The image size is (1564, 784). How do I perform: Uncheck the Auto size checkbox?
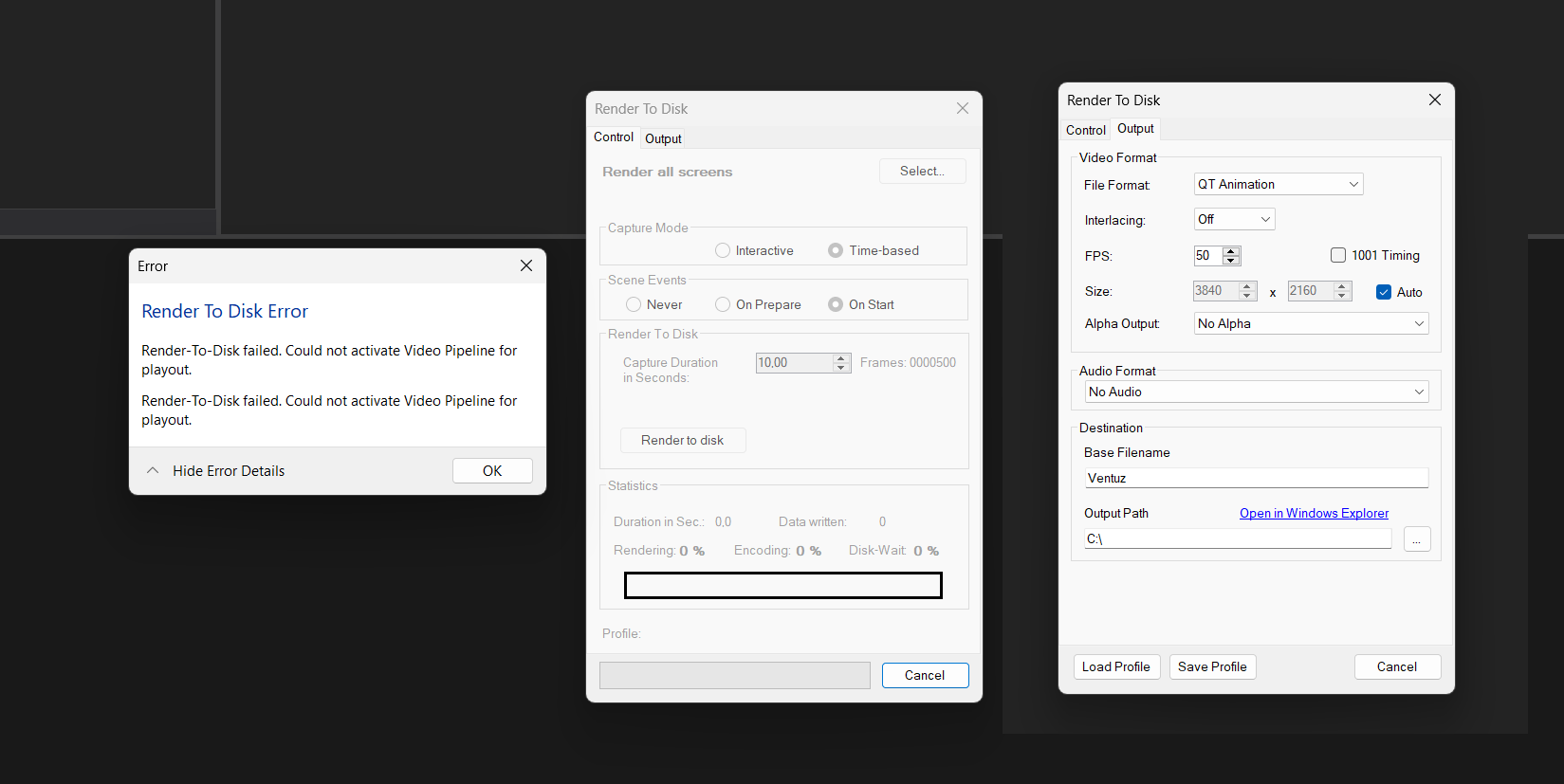[1384, 292]
